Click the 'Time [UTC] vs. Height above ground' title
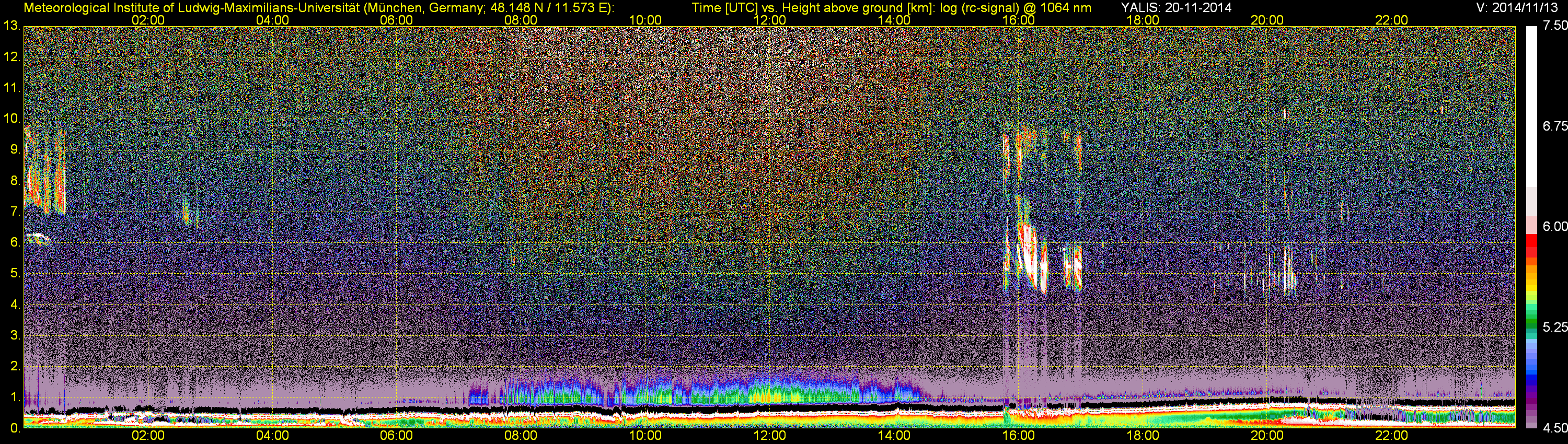Viewport: 1568px width, 444px height. [x=891, y=8]
